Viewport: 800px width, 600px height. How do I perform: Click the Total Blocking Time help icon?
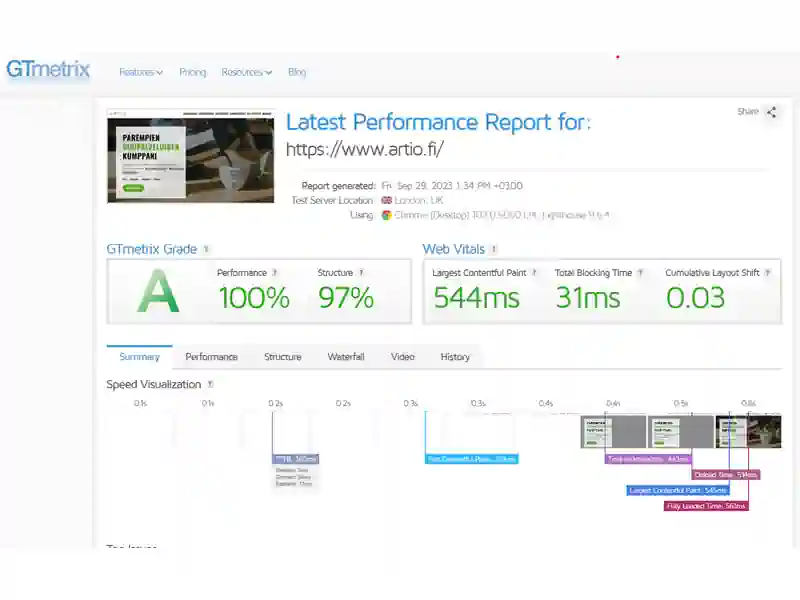640,272
